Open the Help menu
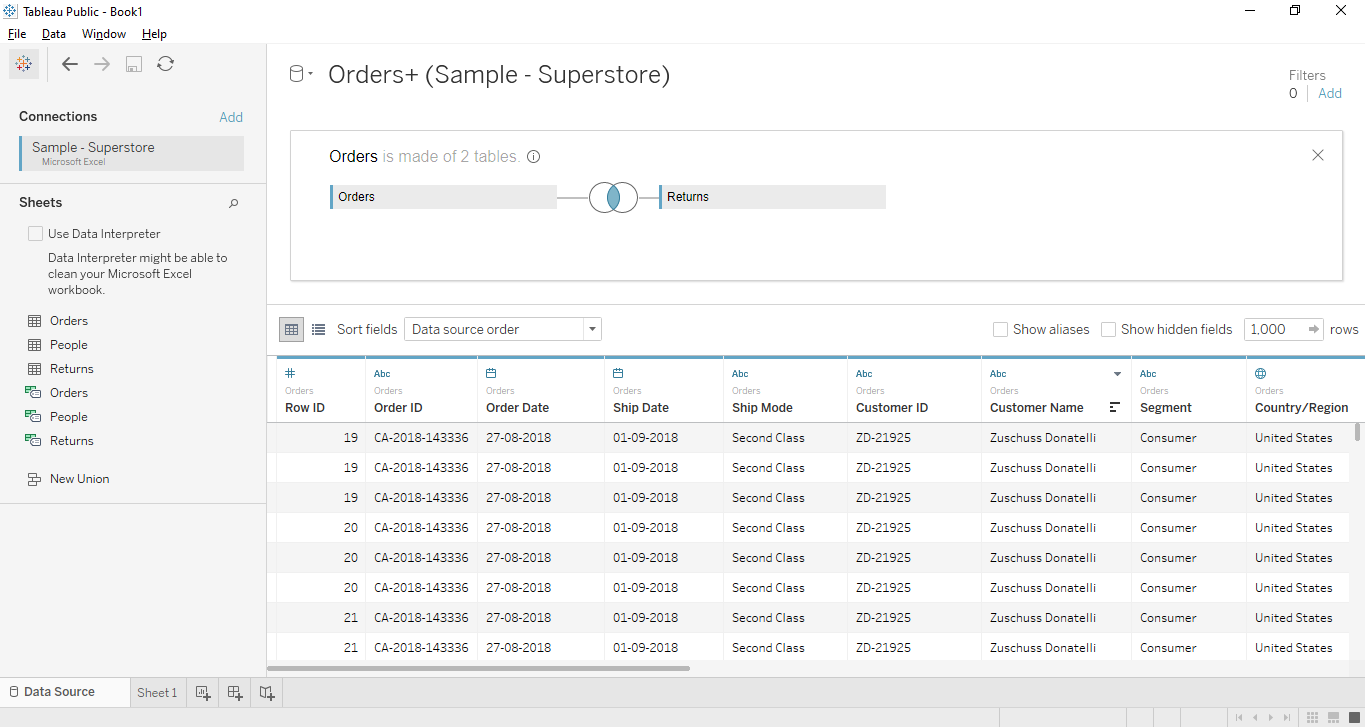 tap(154, 34)
